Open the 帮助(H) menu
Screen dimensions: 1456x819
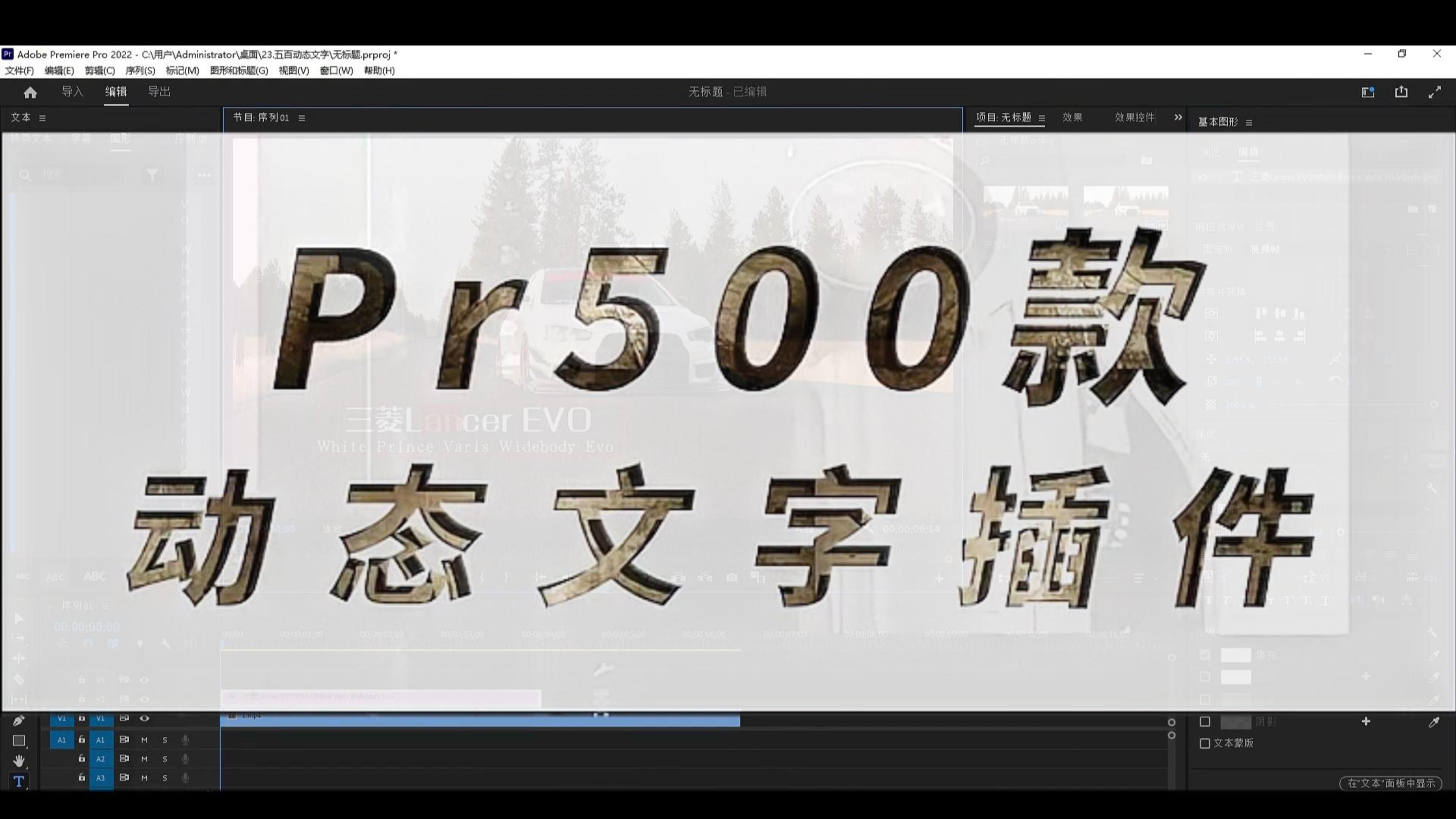click(379, 71)
